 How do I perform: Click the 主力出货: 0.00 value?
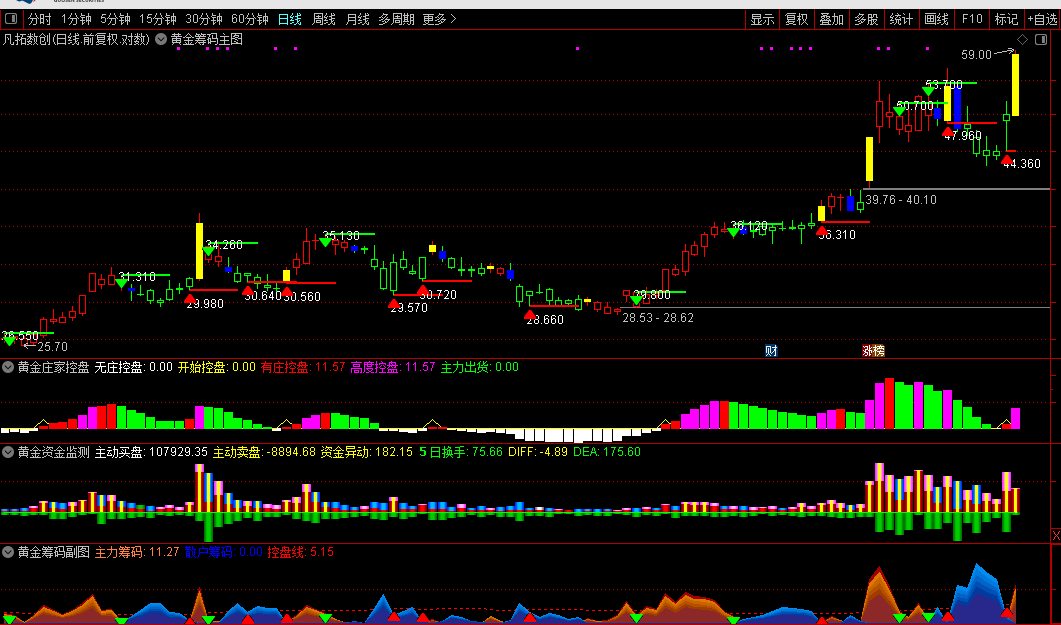[480, 367]
